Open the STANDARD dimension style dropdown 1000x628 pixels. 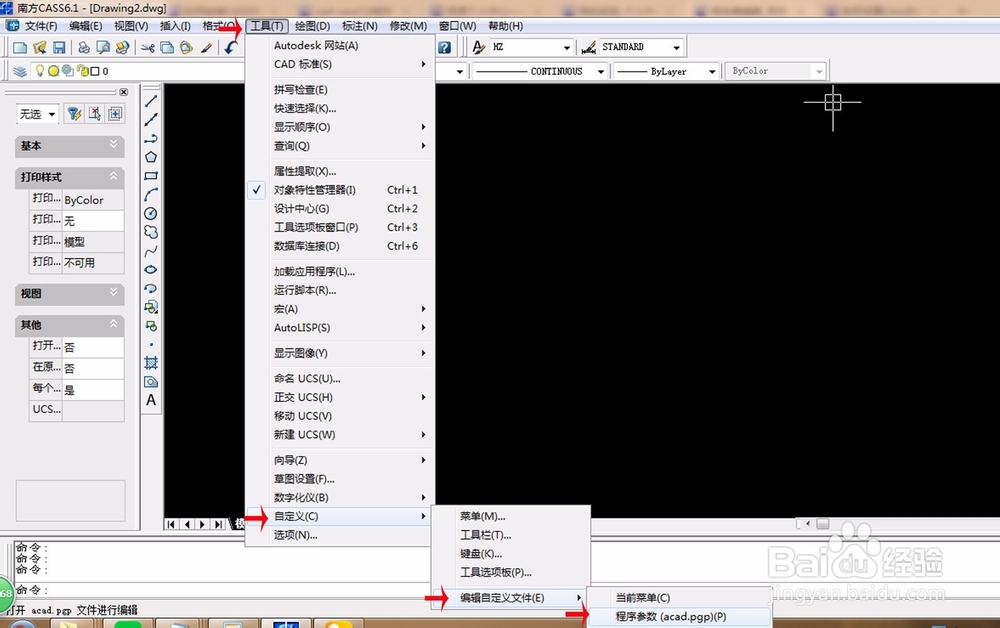[x=677, y=47]
